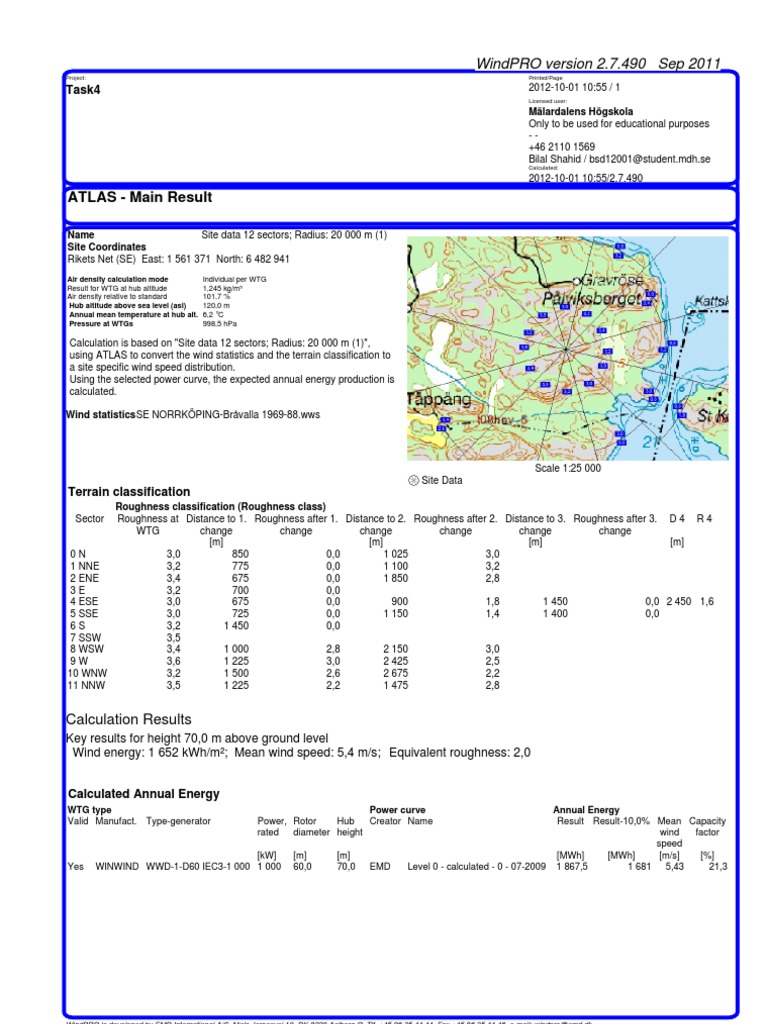Viewport: 768px width, 1024px height.
Task: Click the Site Data legend icon
Action: (414, 480)
